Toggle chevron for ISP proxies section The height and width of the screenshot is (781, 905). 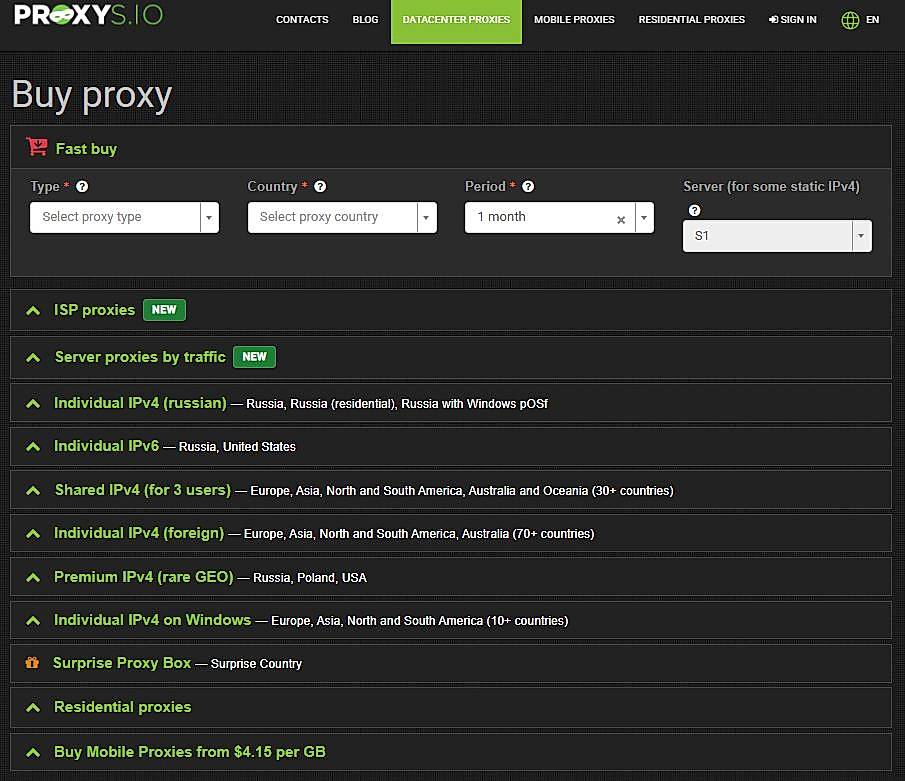[33, 311]
